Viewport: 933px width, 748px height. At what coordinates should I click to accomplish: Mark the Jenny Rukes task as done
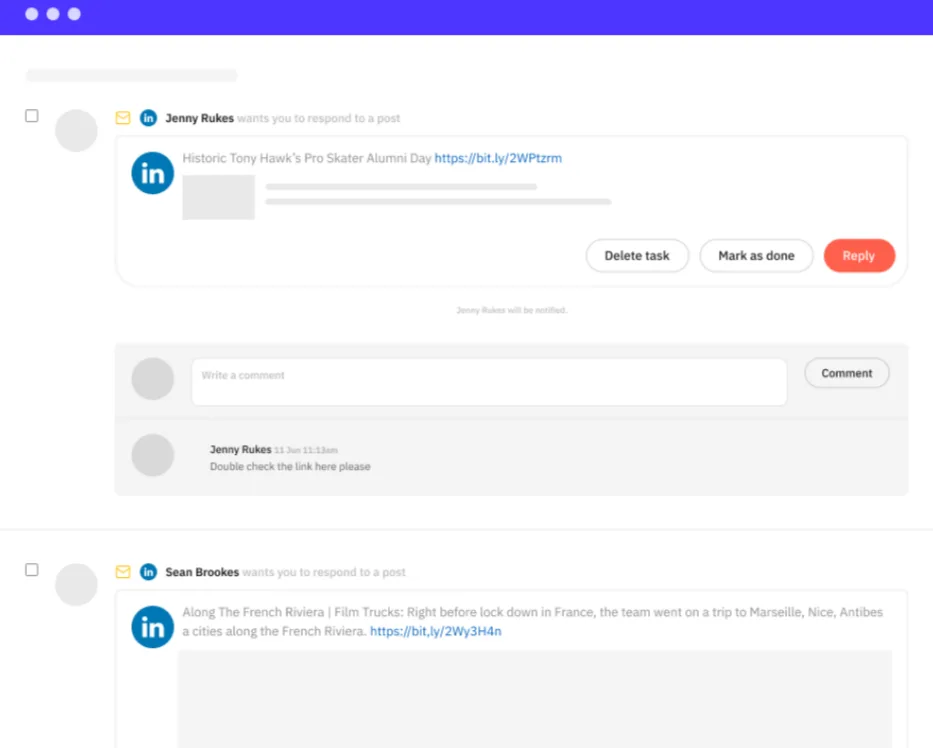(756, 256)
